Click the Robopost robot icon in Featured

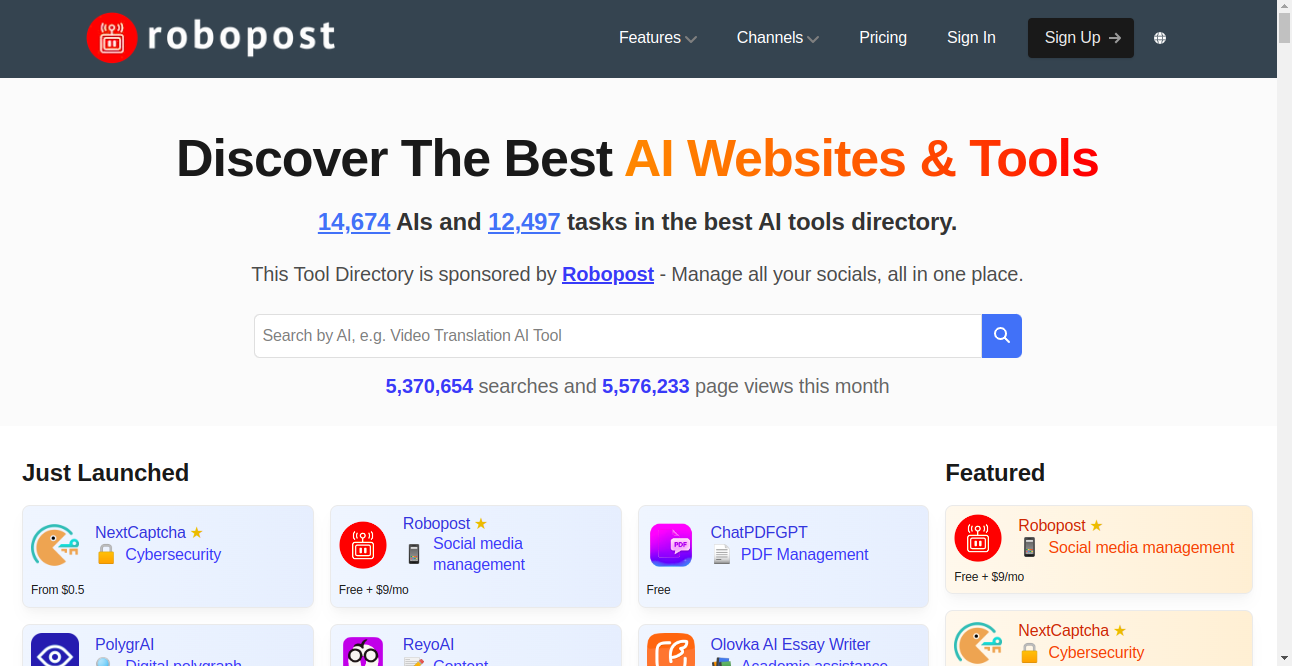(978, 538)
